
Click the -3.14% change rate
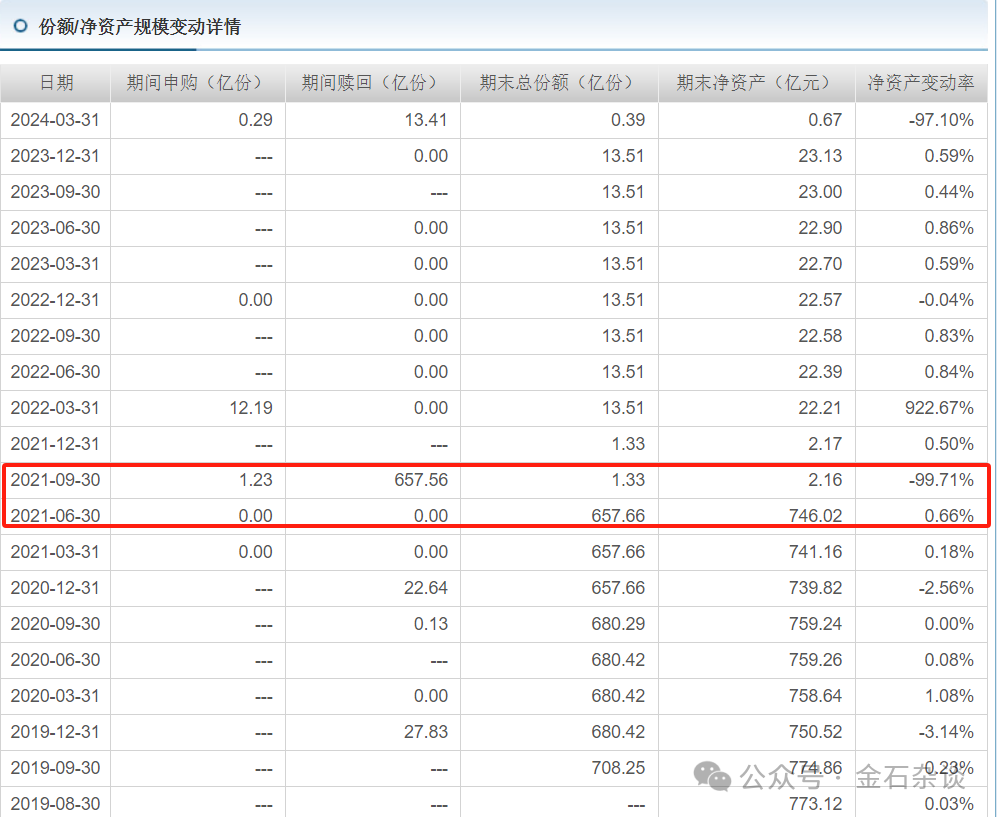click(x=946, y=732)
